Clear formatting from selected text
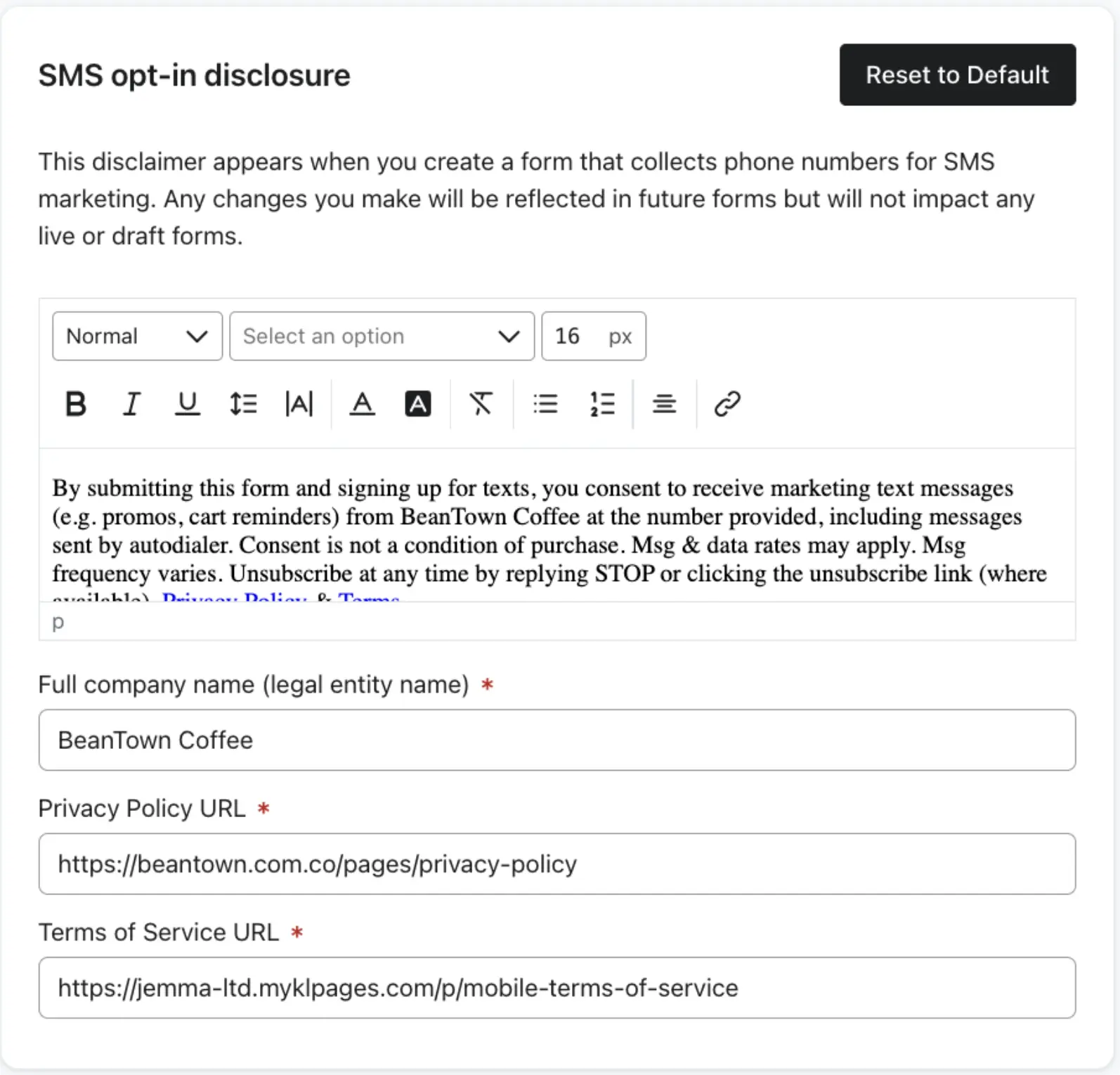 coord(481,404)
